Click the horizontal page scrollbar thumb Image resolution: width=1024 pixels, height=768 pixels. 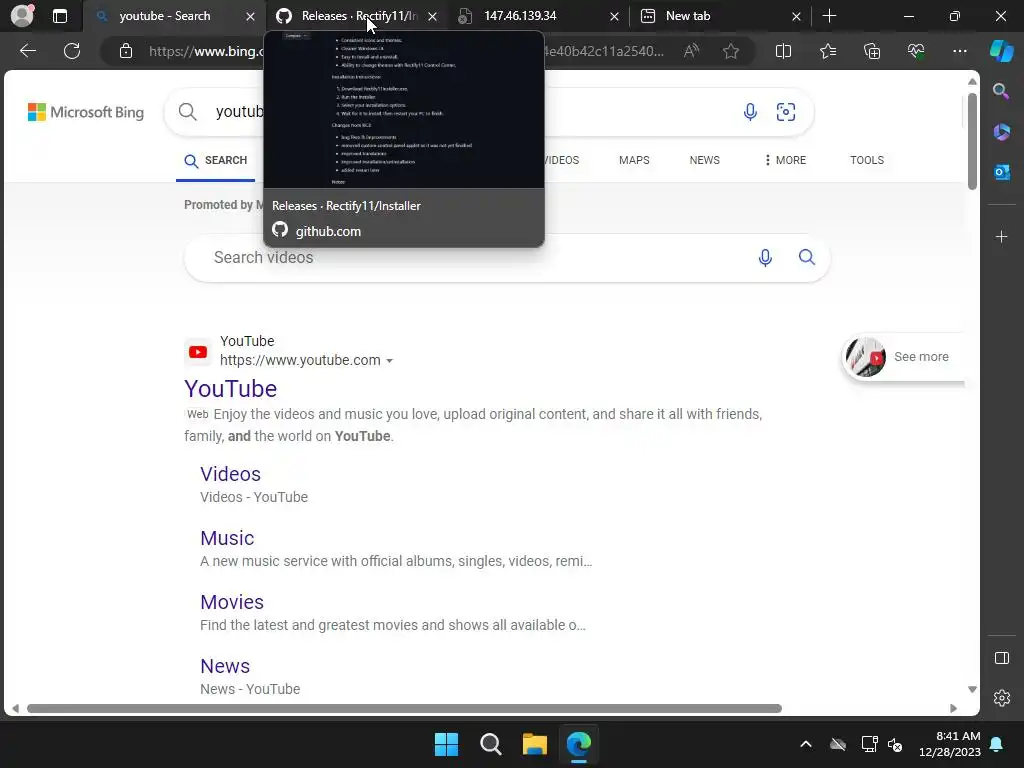point(404,709)
